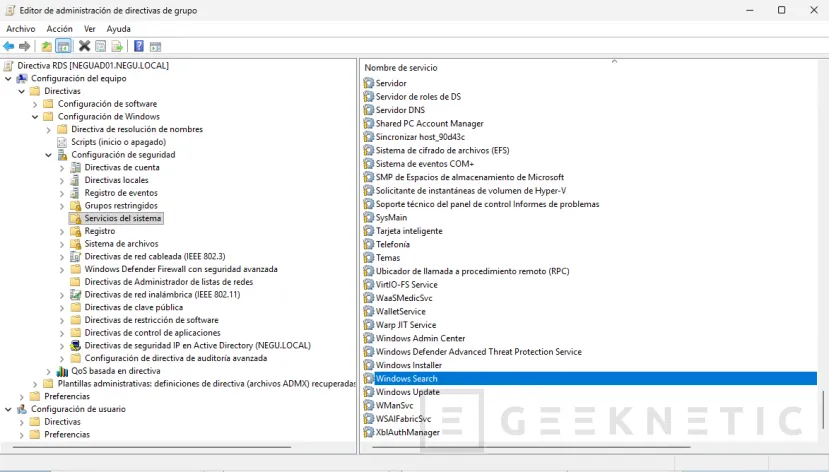Click the Configuración del equipo computer icon

click(x=22, y=78)
